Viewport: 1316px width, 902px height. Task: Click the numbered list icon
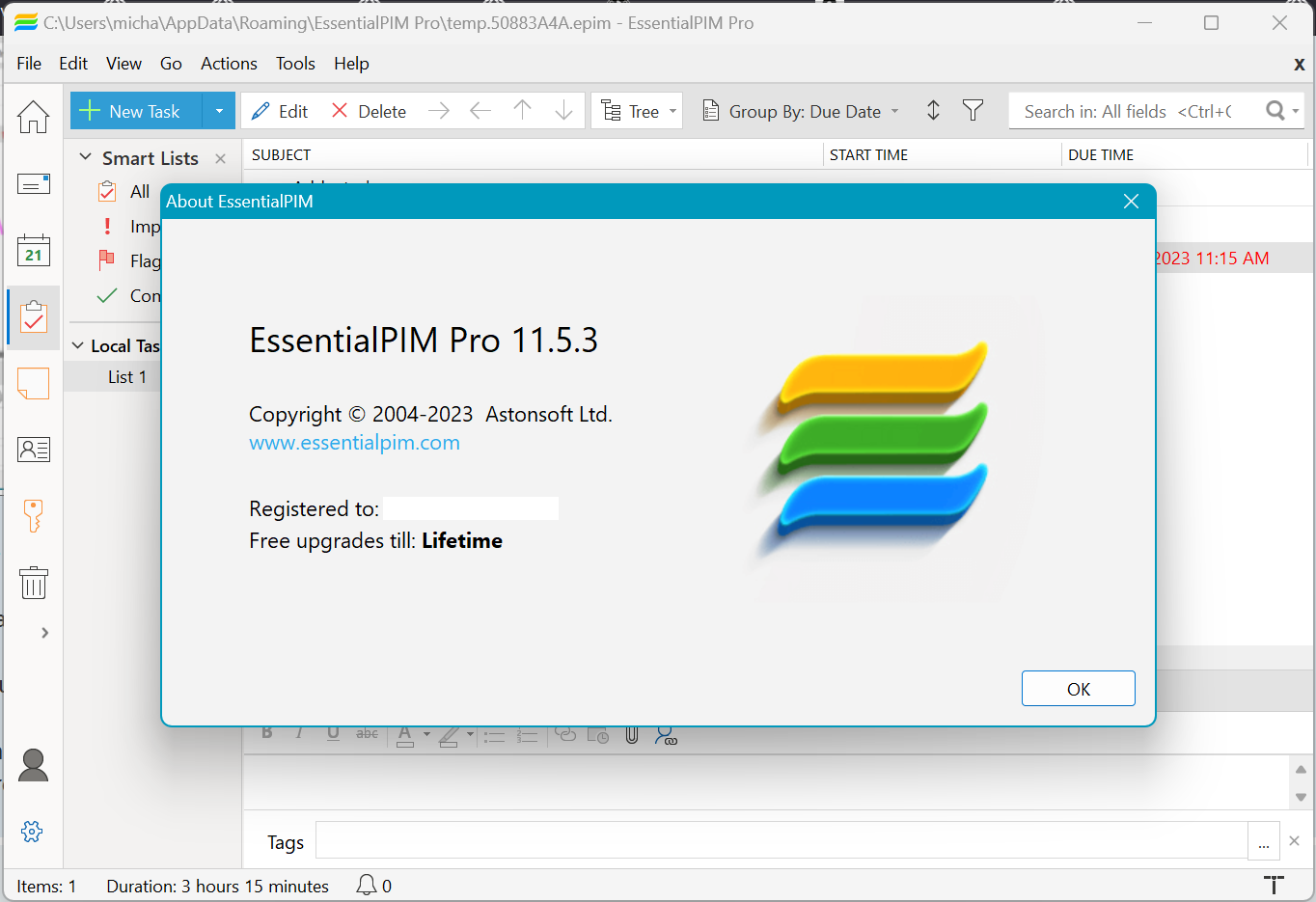point(527,736)
